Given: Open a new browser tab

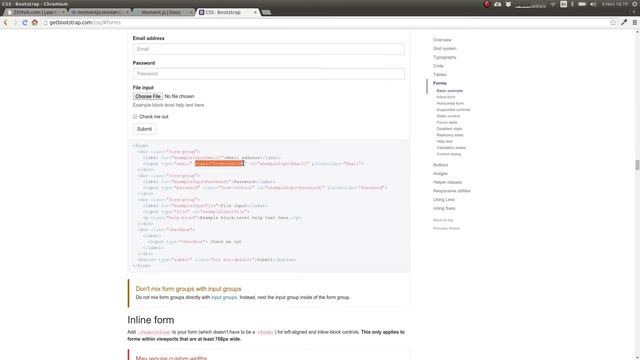Looking at the screenshot, I should pos(266,12).
